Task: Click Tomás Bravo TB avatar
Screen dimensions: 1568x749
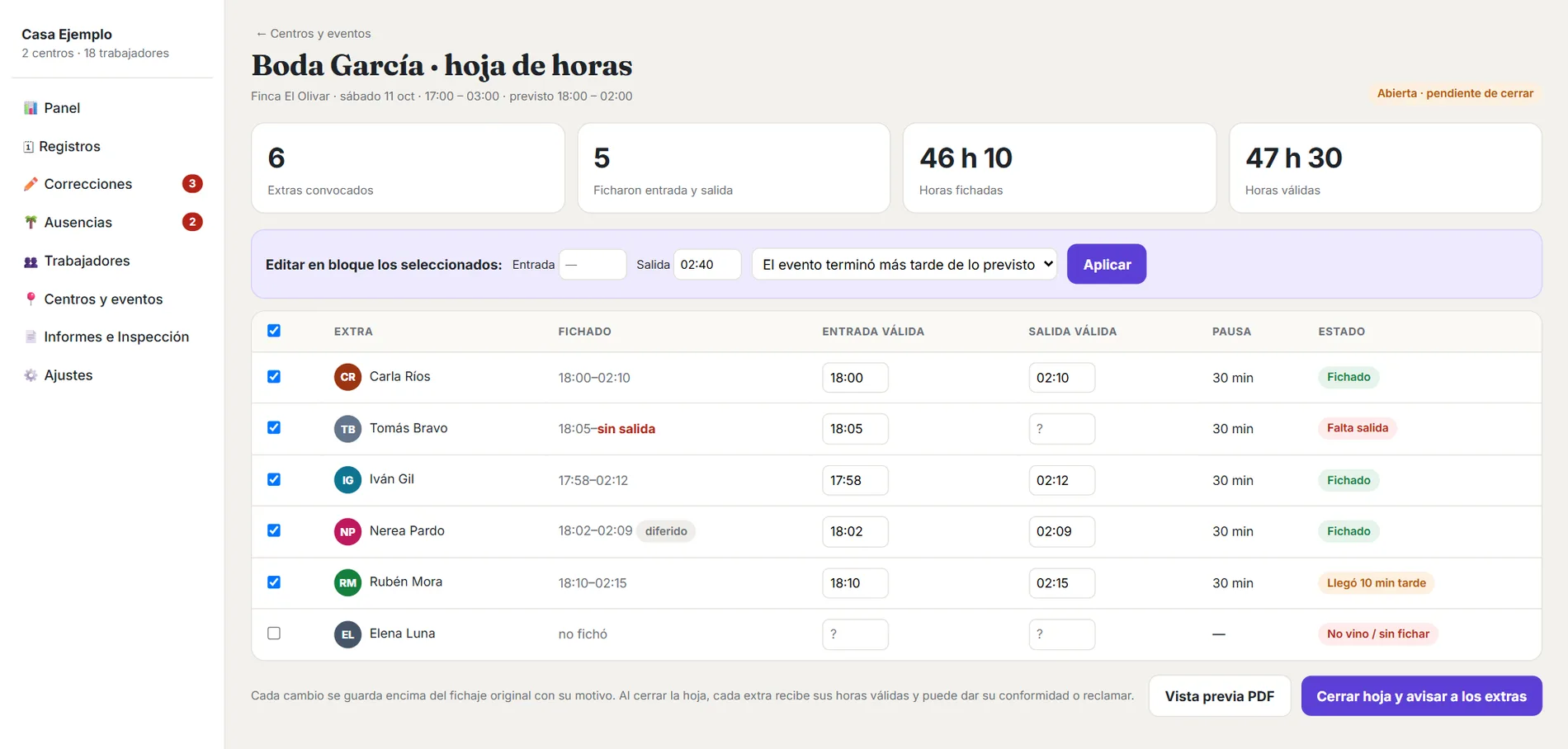Action: (x=347, y=429)
